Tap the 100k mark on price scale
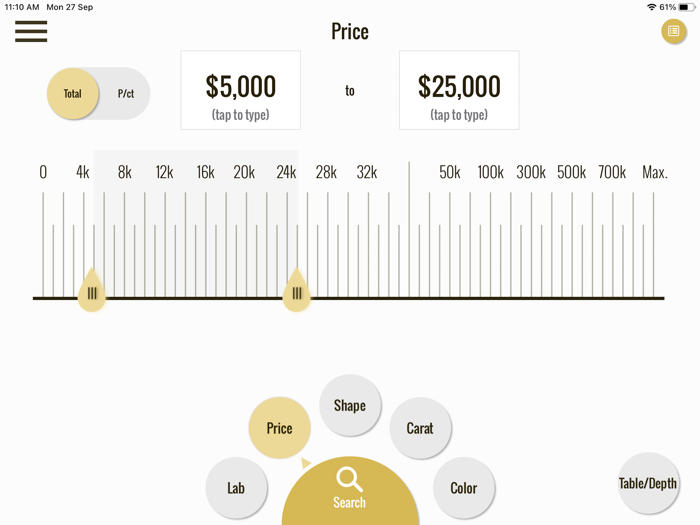Image resolution: width=700 pixels, height=525 pixels. pyautogui.click(x=490, y=173)
